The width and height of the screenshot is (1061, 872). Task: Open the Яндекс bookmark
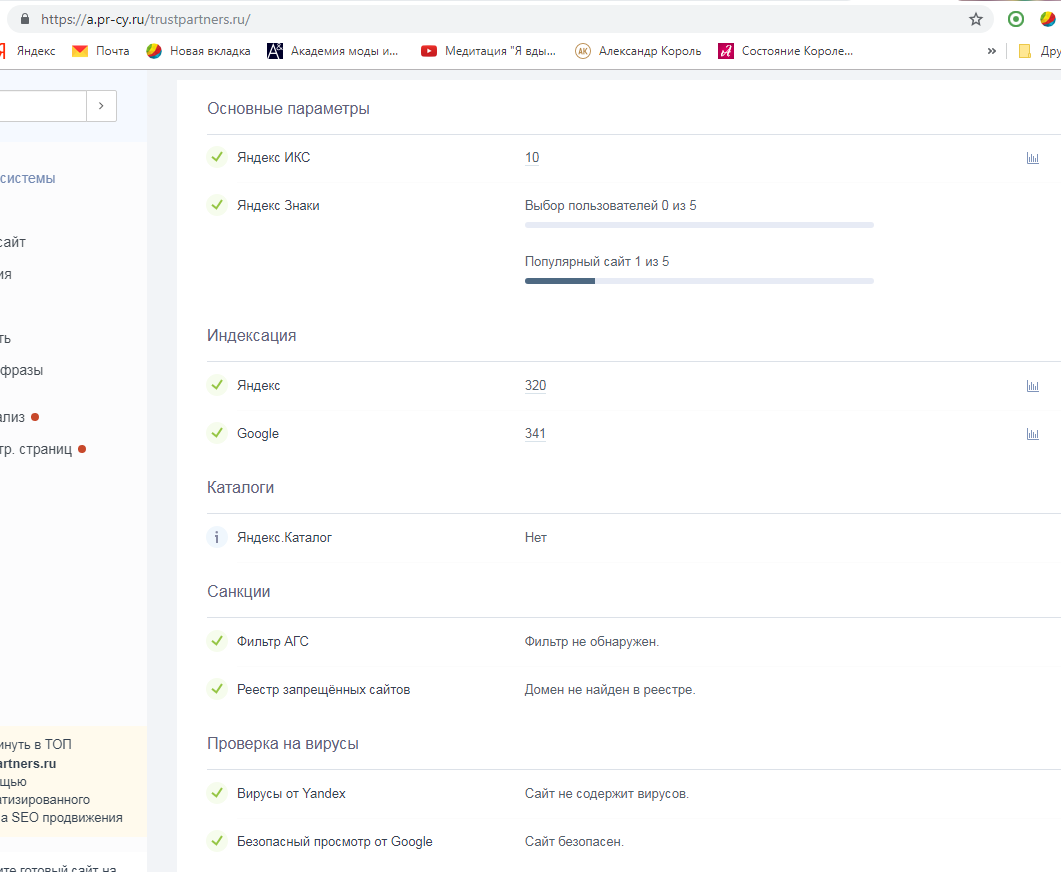pyautogui.click(x=28, y=51)
